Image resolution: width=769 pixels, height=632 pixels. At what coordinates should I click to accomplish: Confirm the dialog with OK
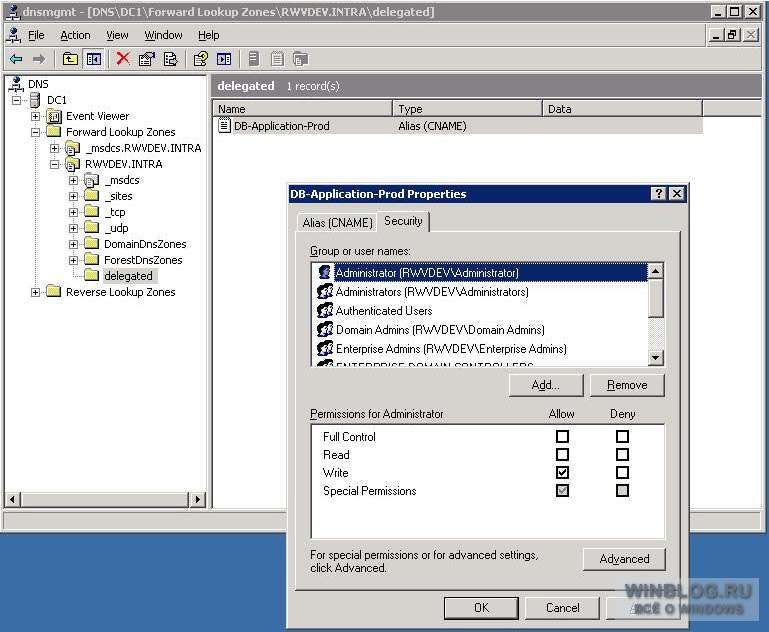(x=481, y=608)
